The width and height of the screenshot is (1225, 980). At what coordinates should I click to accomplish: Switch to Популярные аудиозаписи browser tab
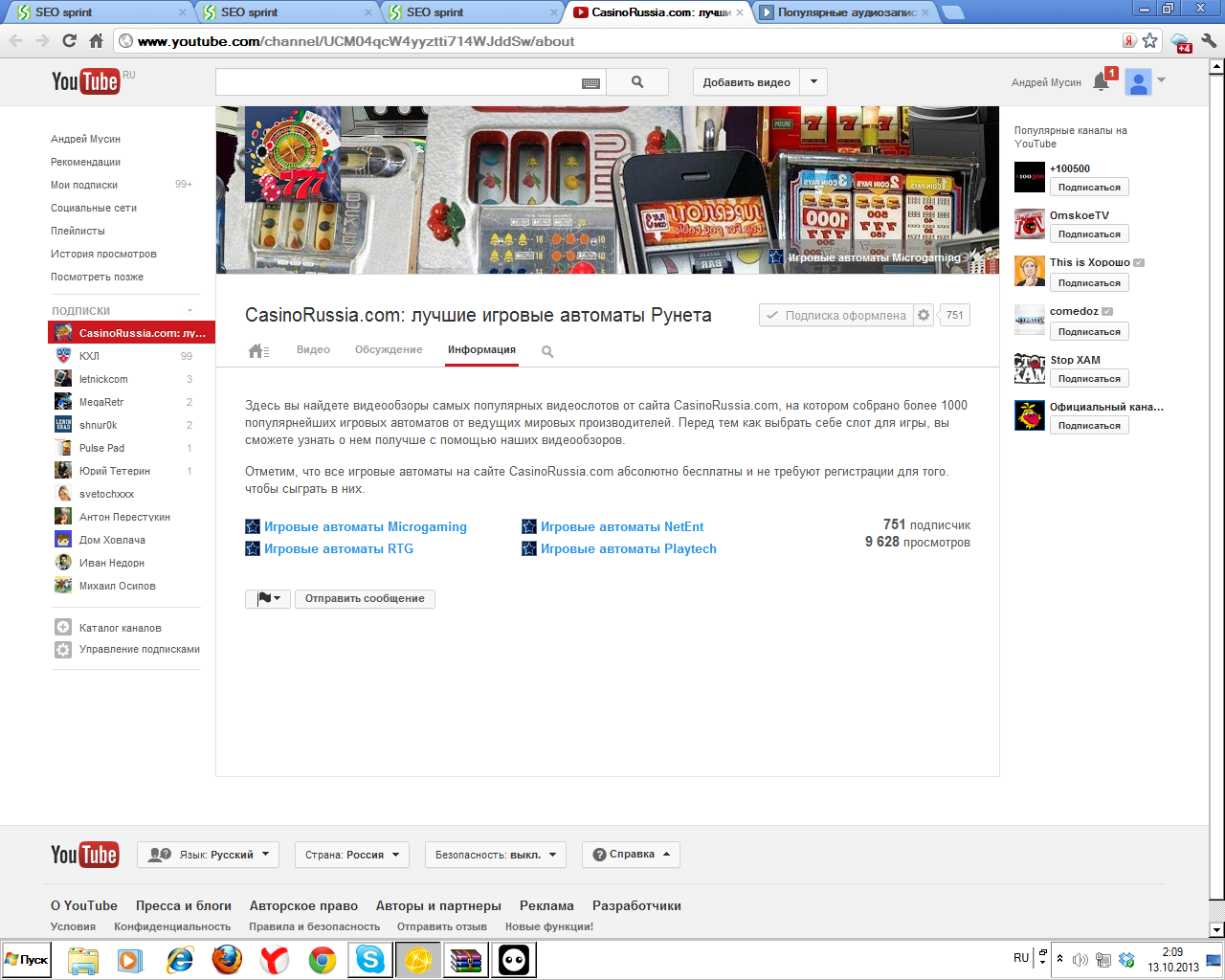[845, 12]
